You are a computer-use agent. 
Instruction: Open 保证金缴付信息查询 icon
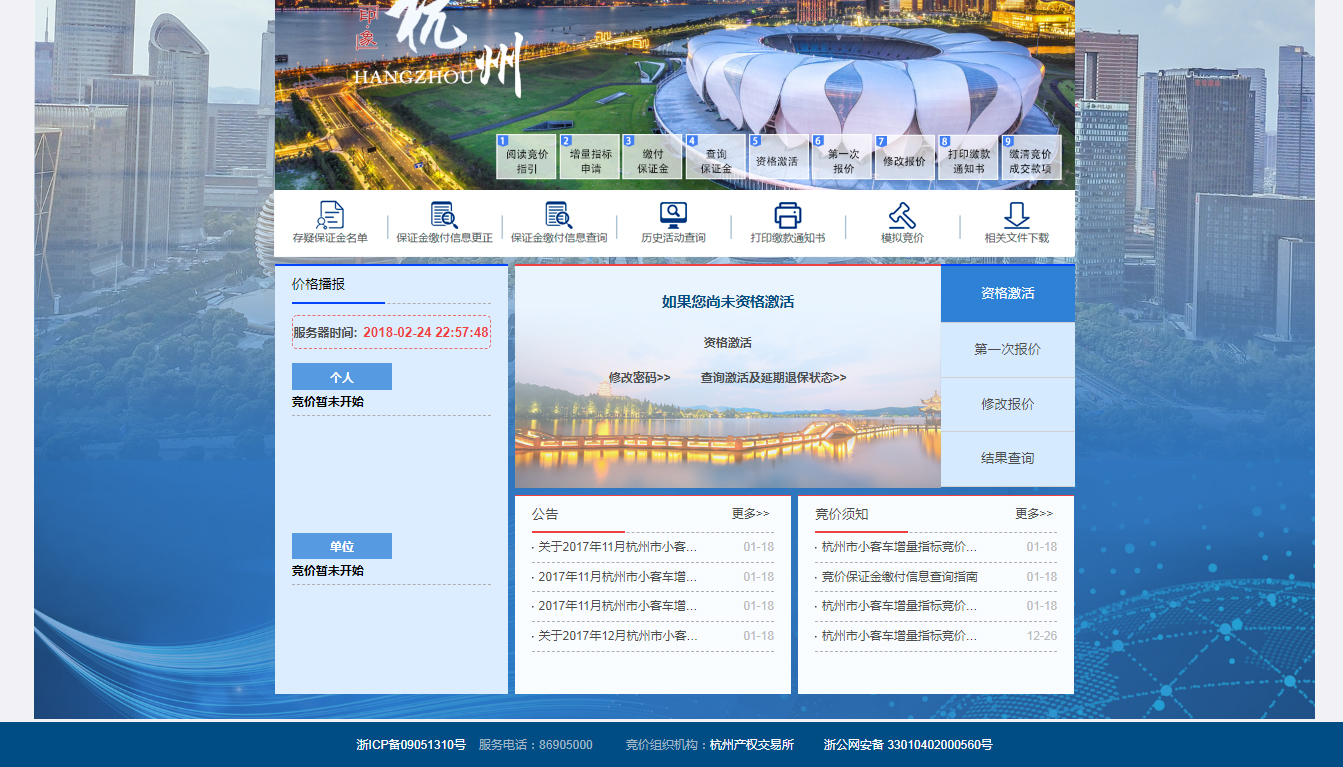pyautogui.click(x=559, y=216)
